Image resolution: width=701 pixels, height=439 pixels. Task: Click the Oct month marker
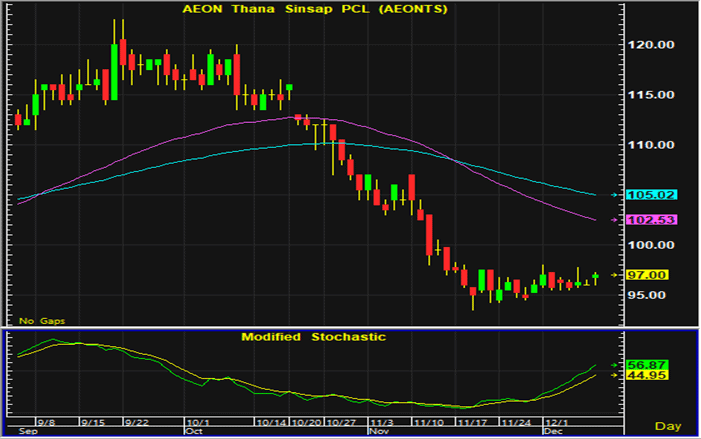(x=194, y=431)
